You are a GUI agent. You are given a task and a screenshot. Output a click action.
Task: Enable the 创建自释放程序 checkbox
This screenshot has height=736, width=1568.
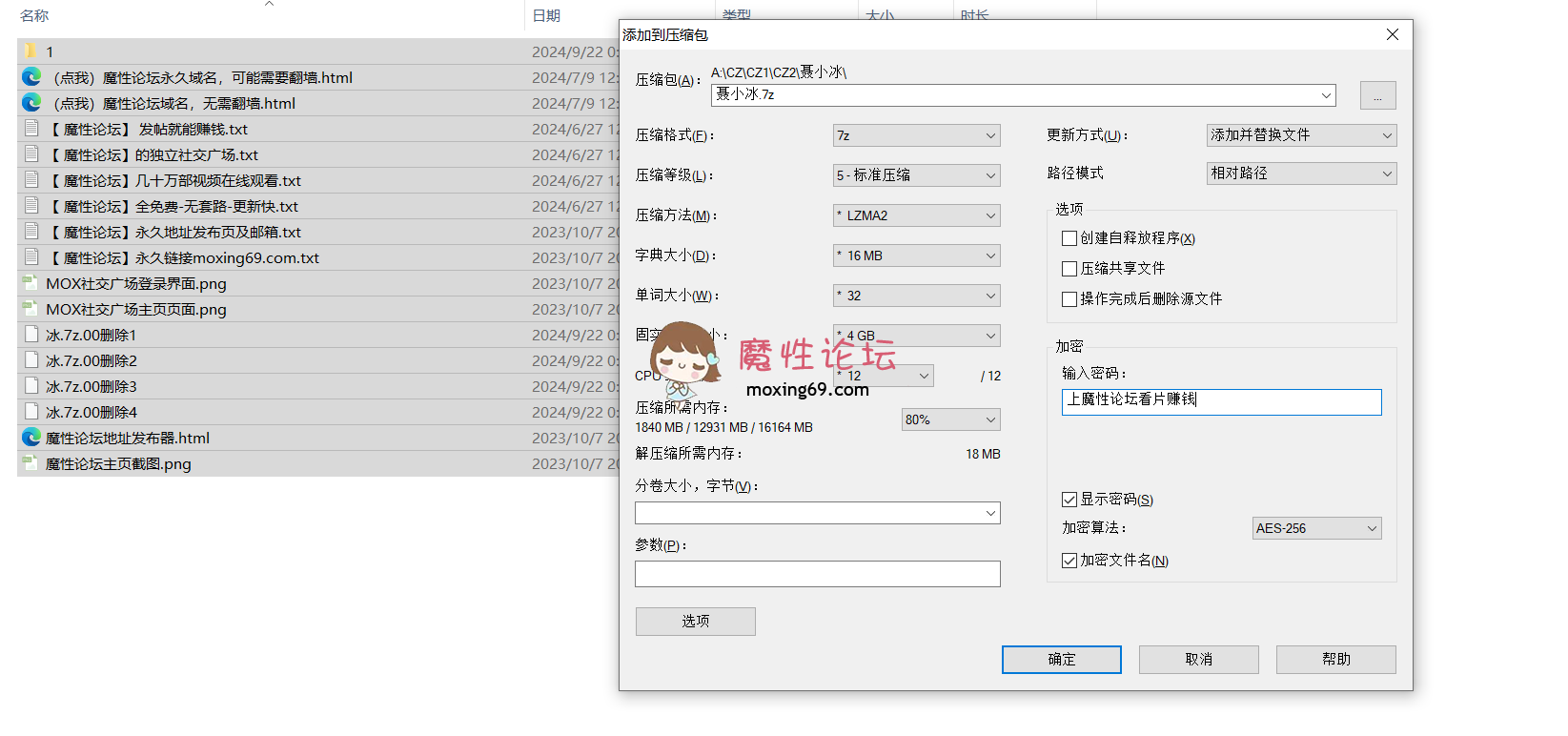coord(1069,238)
